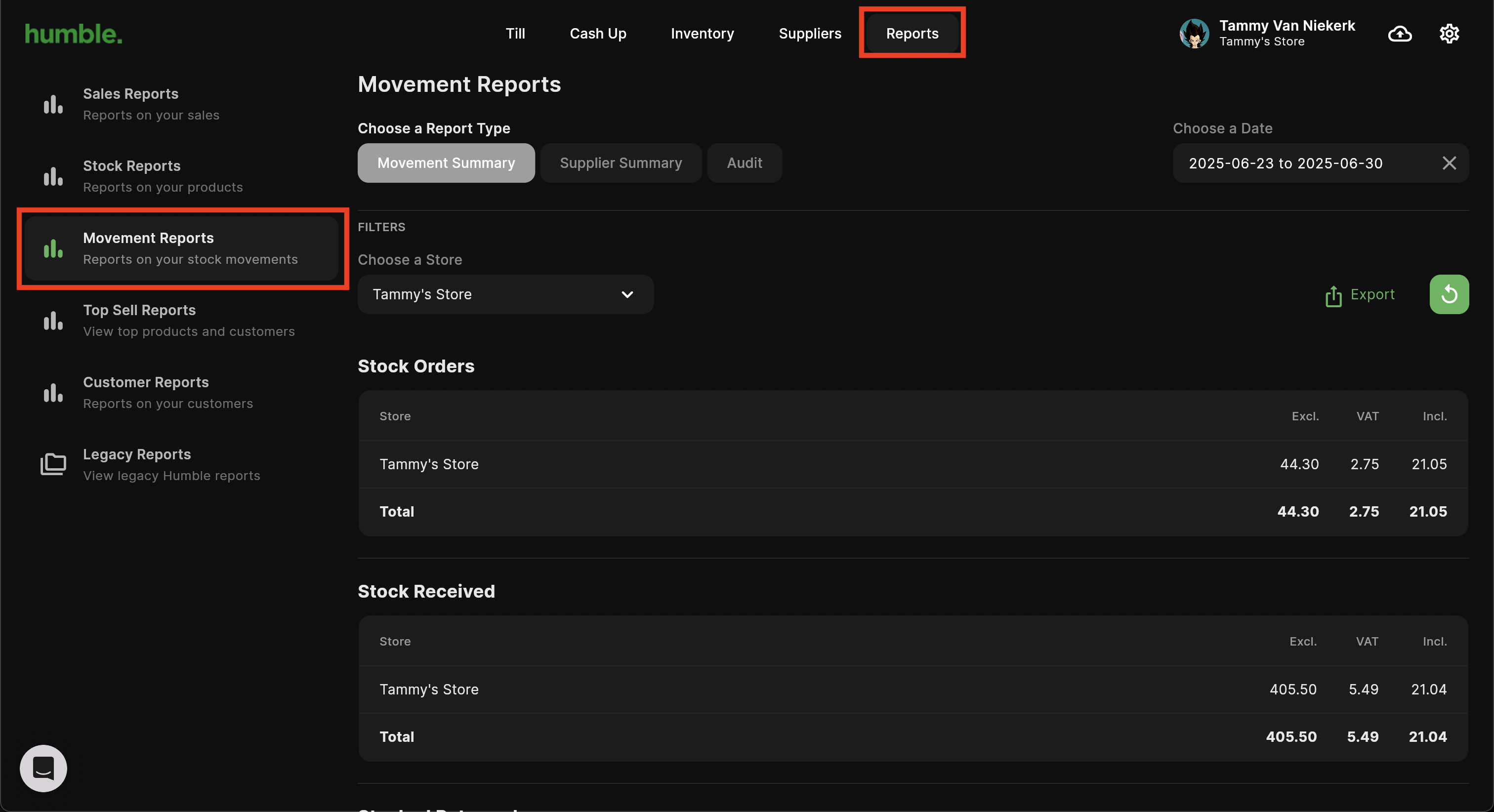The image size is (1494, 812).
Task: Click the Sales Reports bar chart icon
Action: click(53, 104)
